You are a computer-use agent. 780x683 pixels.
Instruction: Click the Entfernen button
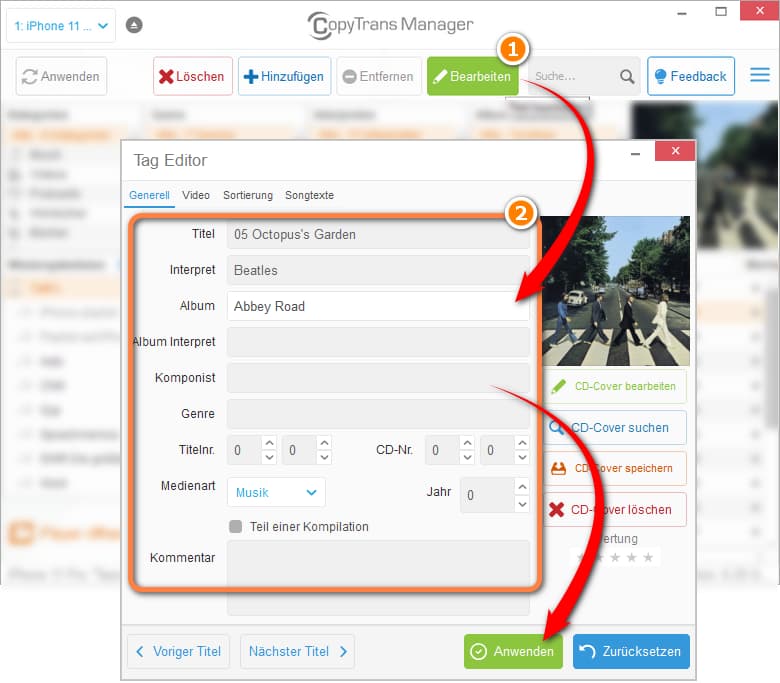[379, 76]
